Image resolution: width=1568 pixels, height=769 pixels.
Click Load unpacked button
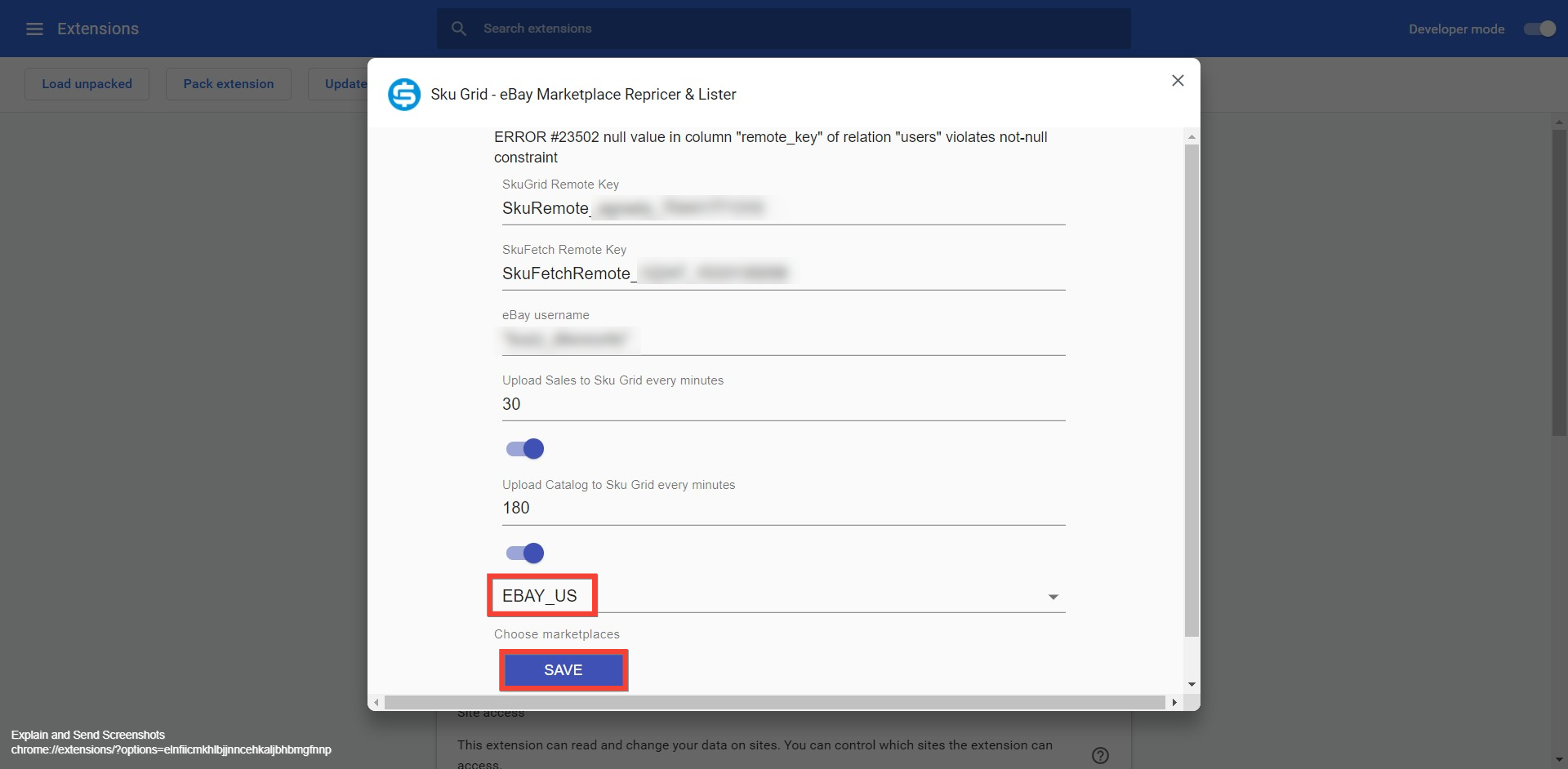click(x=87, y=84)
